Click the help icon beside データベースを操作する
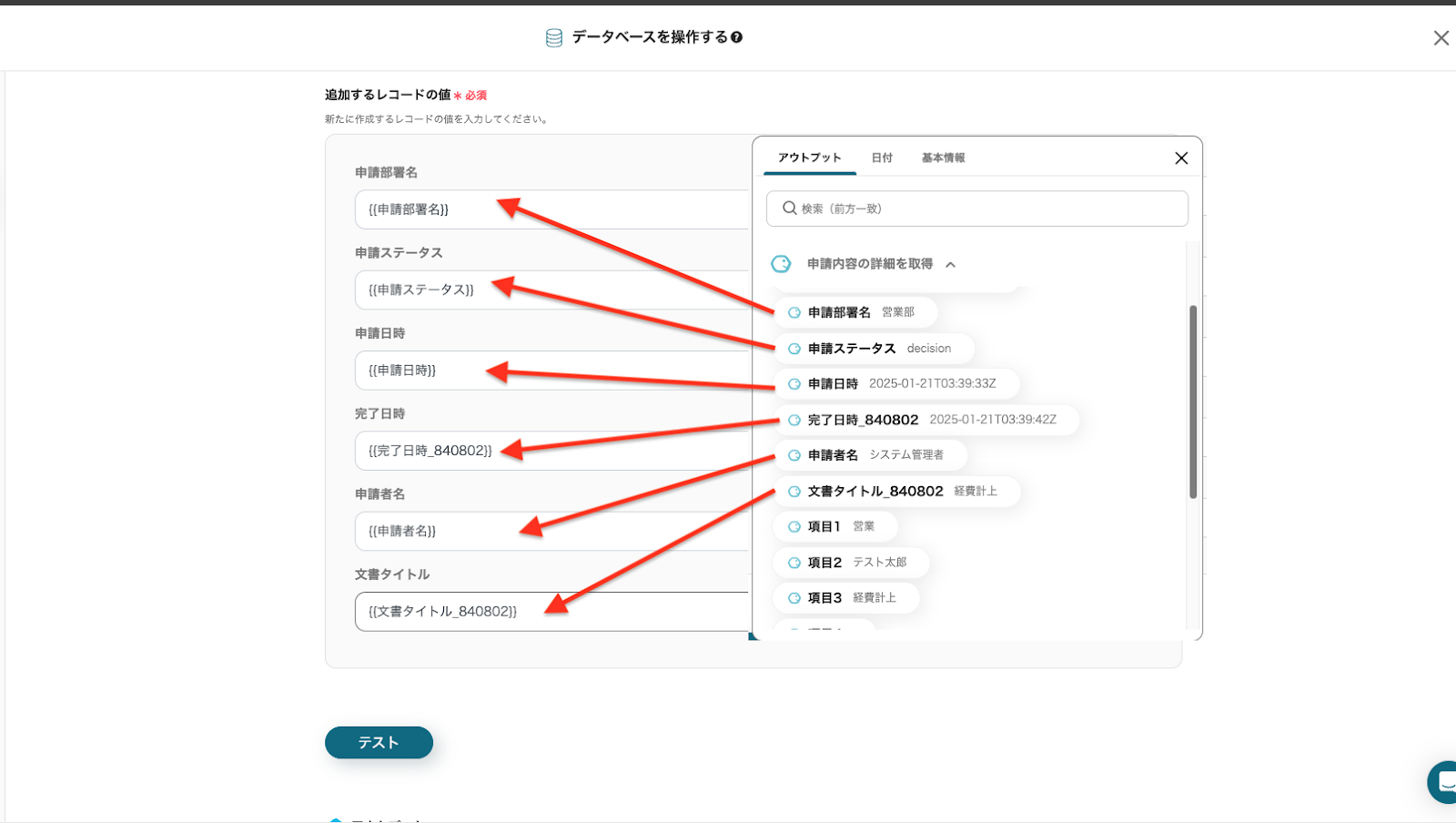This screenshot has width=1456, height=823. [x=736, y=37]
